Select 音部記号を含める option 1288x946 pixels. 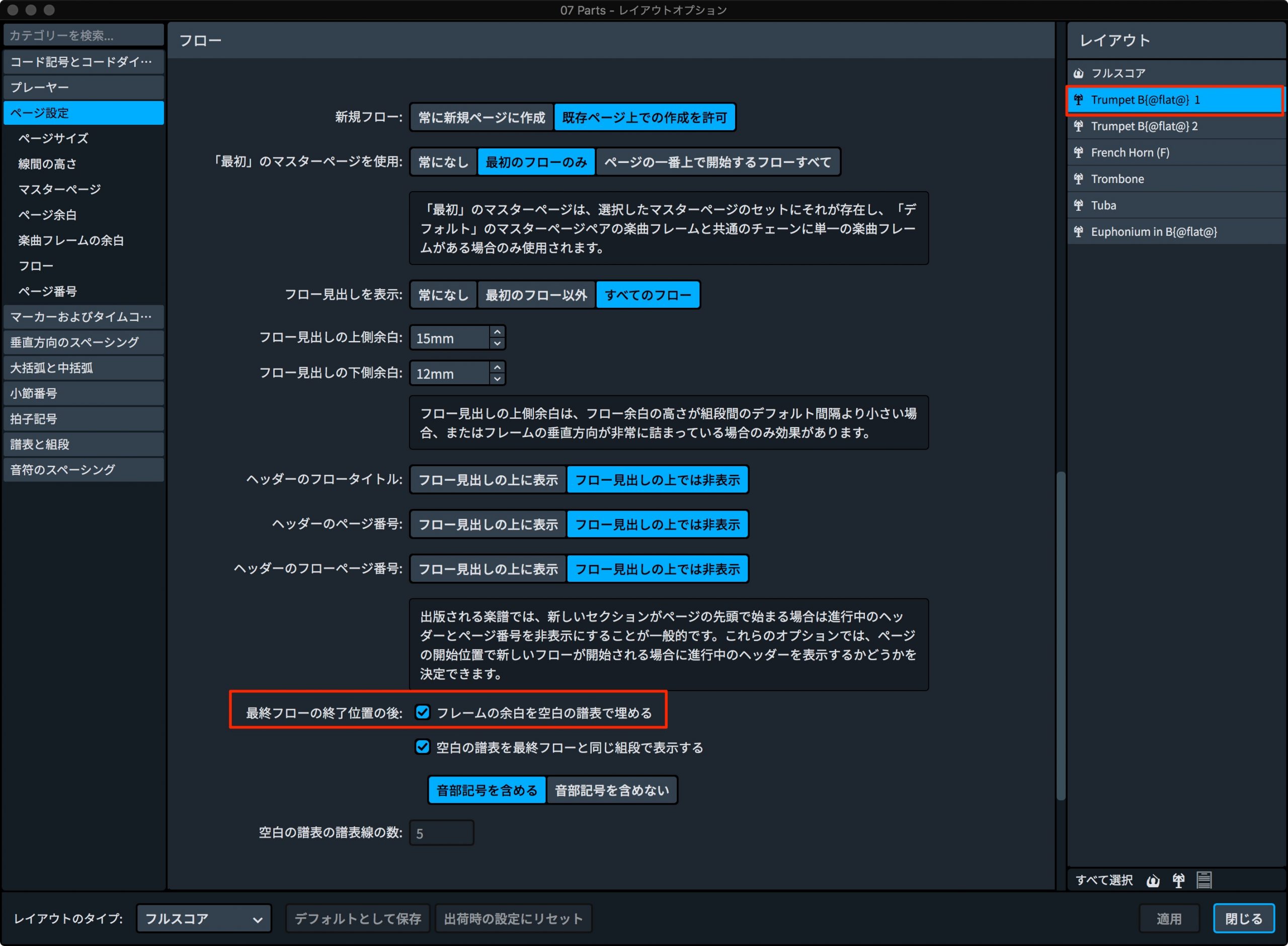click(487, 790)
